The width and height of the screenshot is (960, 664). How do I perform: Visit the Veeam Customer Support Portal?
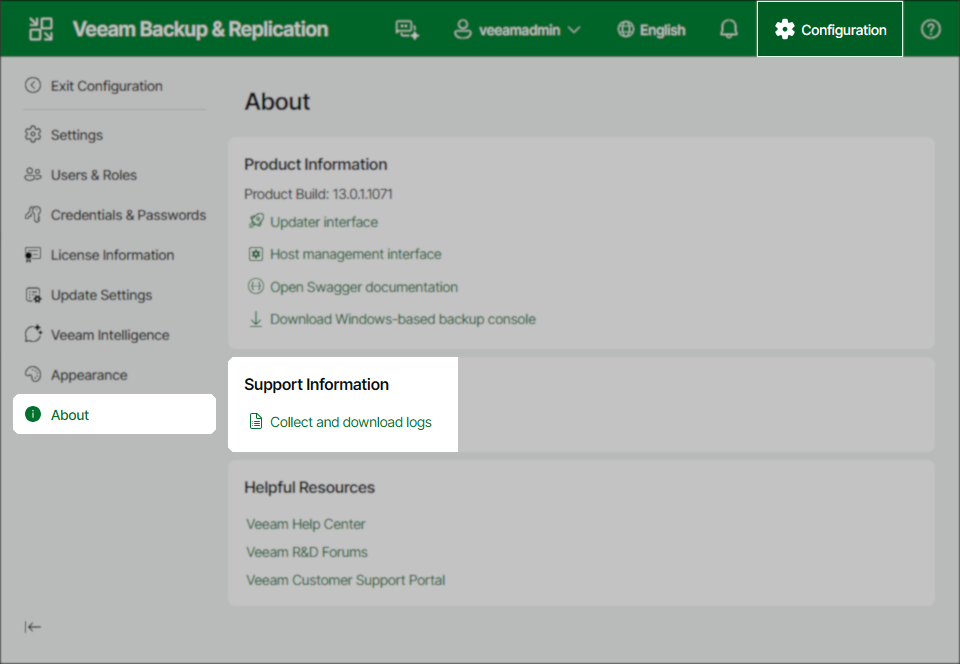[x=345, y=580]
